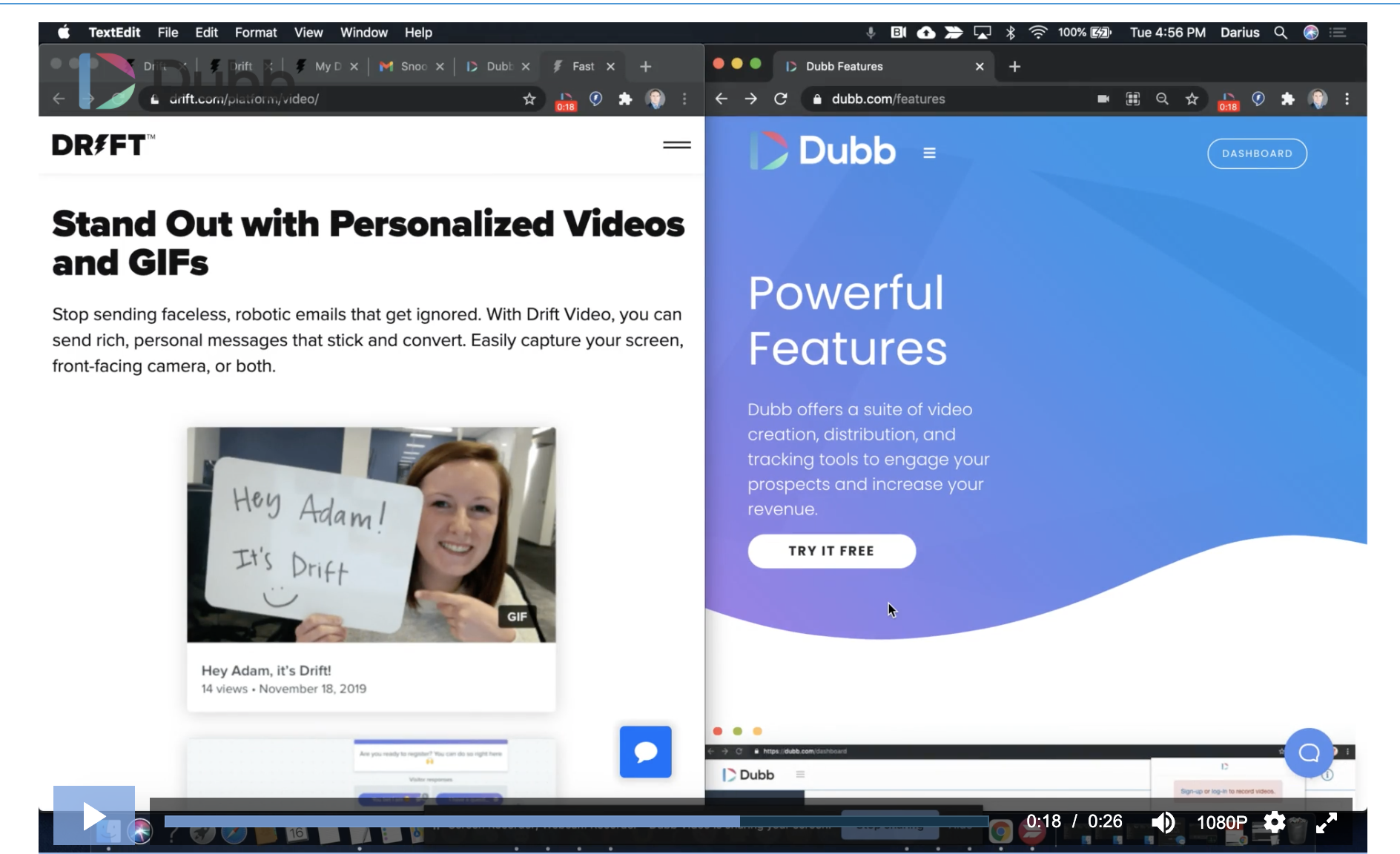Bookmark the drift.com page with star
The width and height of the screenshot is (1400, 854).
tap(529, 99)
